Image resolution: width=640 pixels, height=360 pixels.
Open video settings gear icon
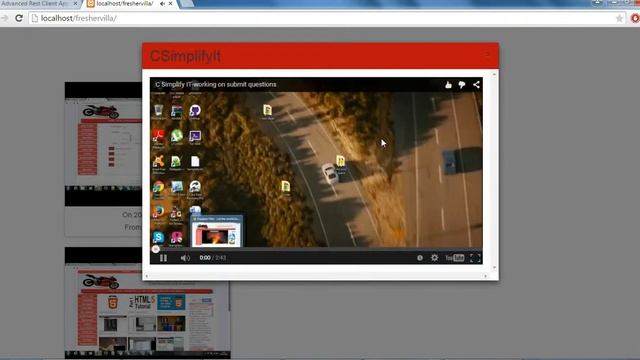(x=434, y=258)
